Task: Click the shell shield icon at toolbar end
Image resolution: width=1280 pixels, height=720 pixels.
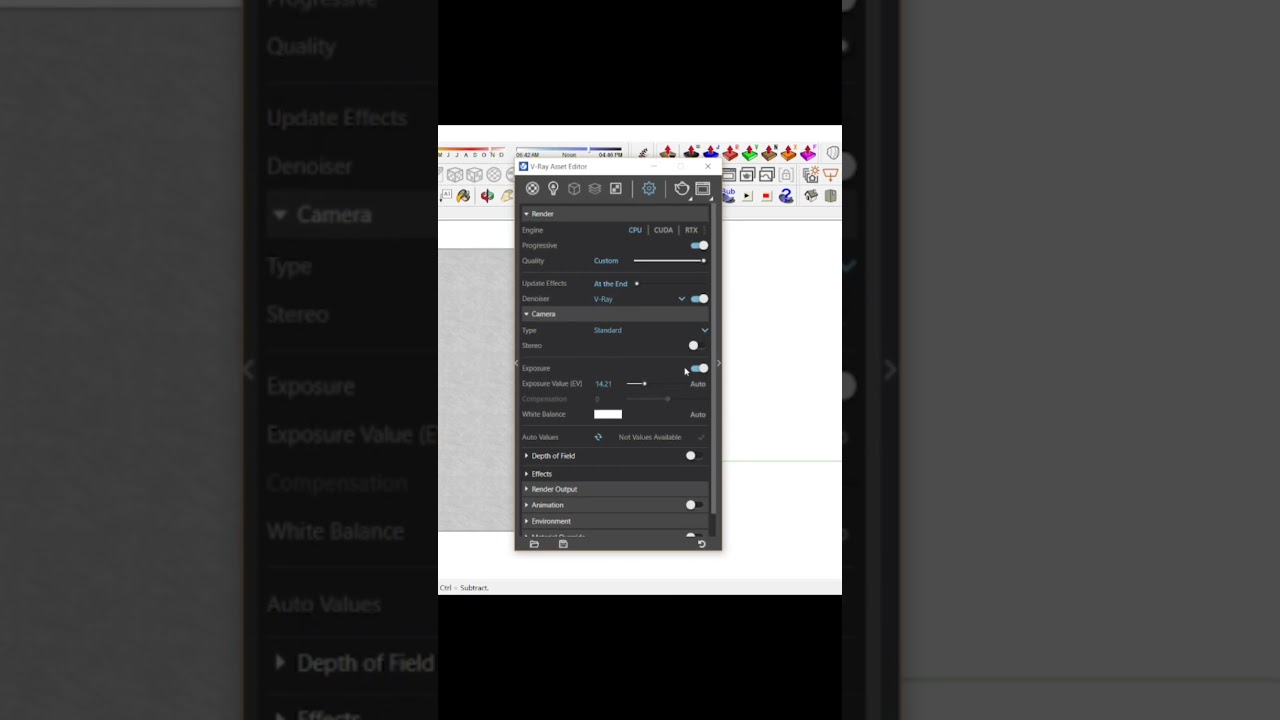Action: pos(833,153)
